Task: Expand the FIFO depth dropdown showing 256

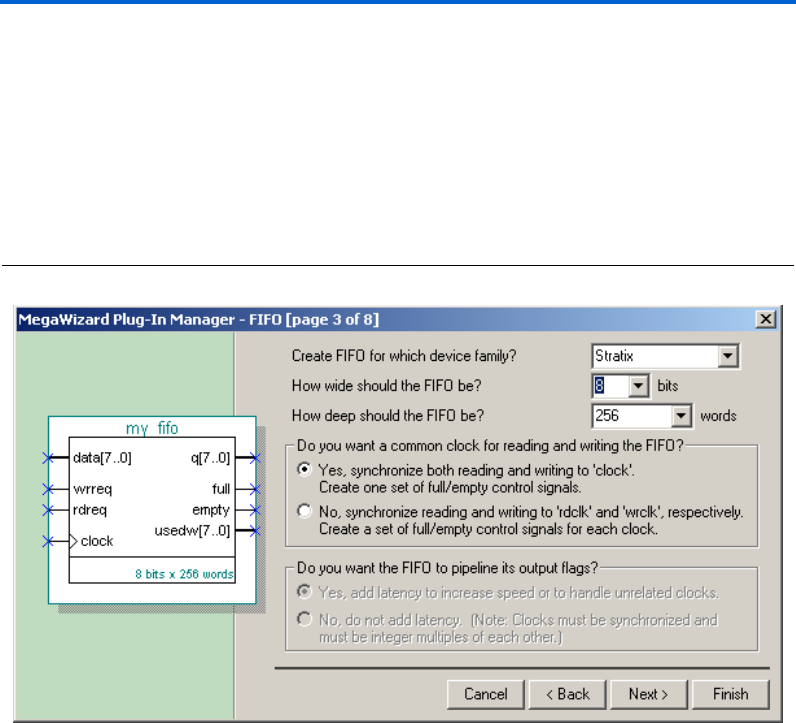Action: point(681,416)
